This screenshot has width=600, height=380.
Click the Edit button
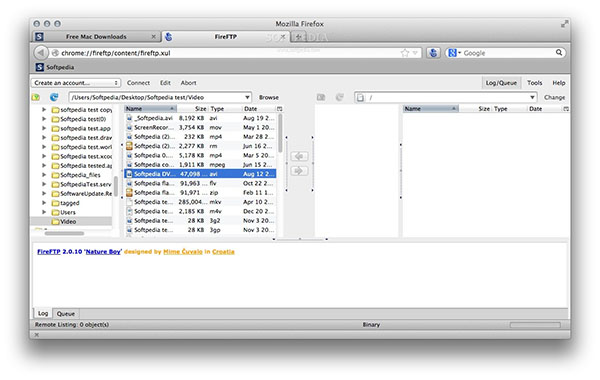click(x=165, y=83)
